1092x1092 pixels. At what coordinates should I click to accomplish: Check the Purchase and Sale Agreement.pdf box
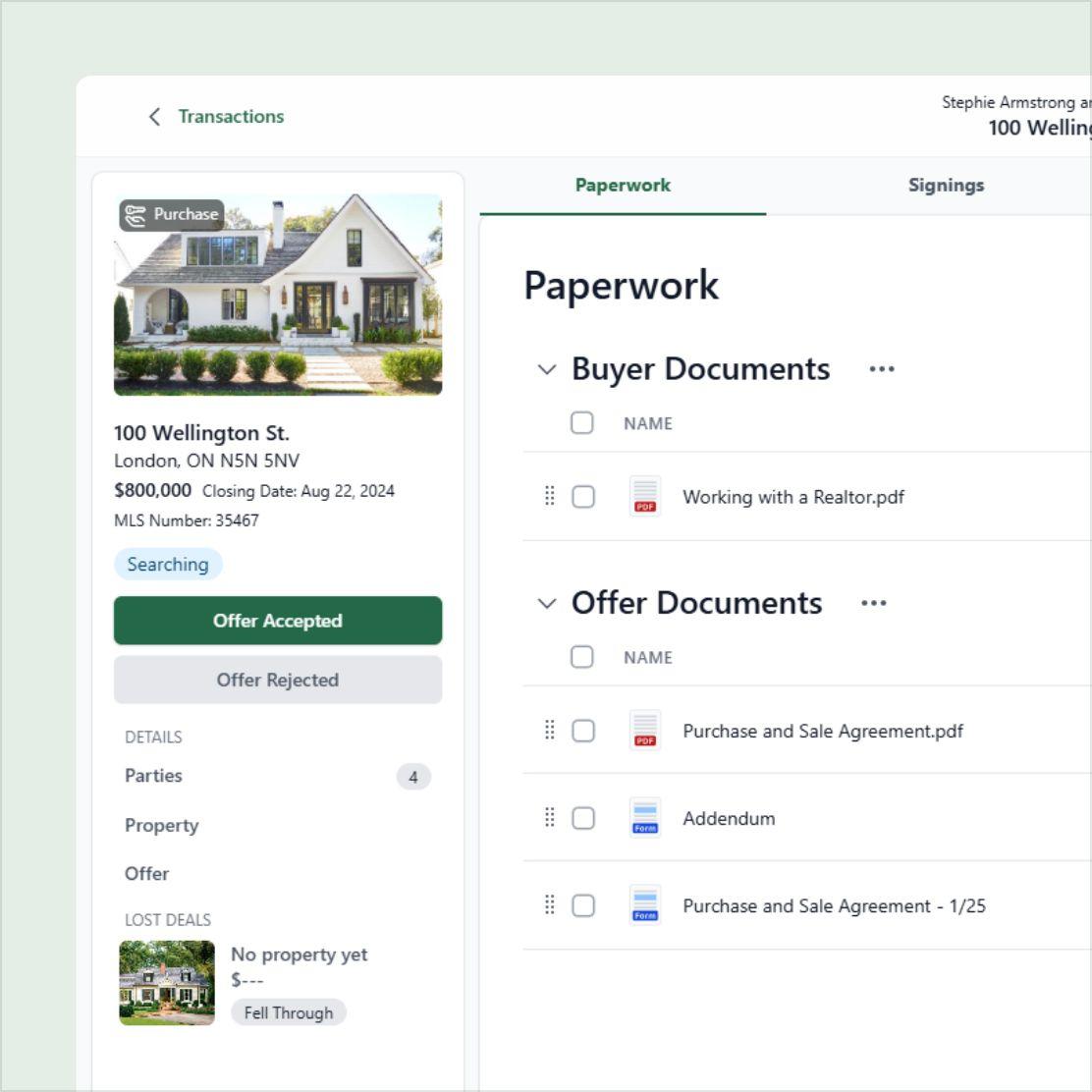[x=583, y=731]
